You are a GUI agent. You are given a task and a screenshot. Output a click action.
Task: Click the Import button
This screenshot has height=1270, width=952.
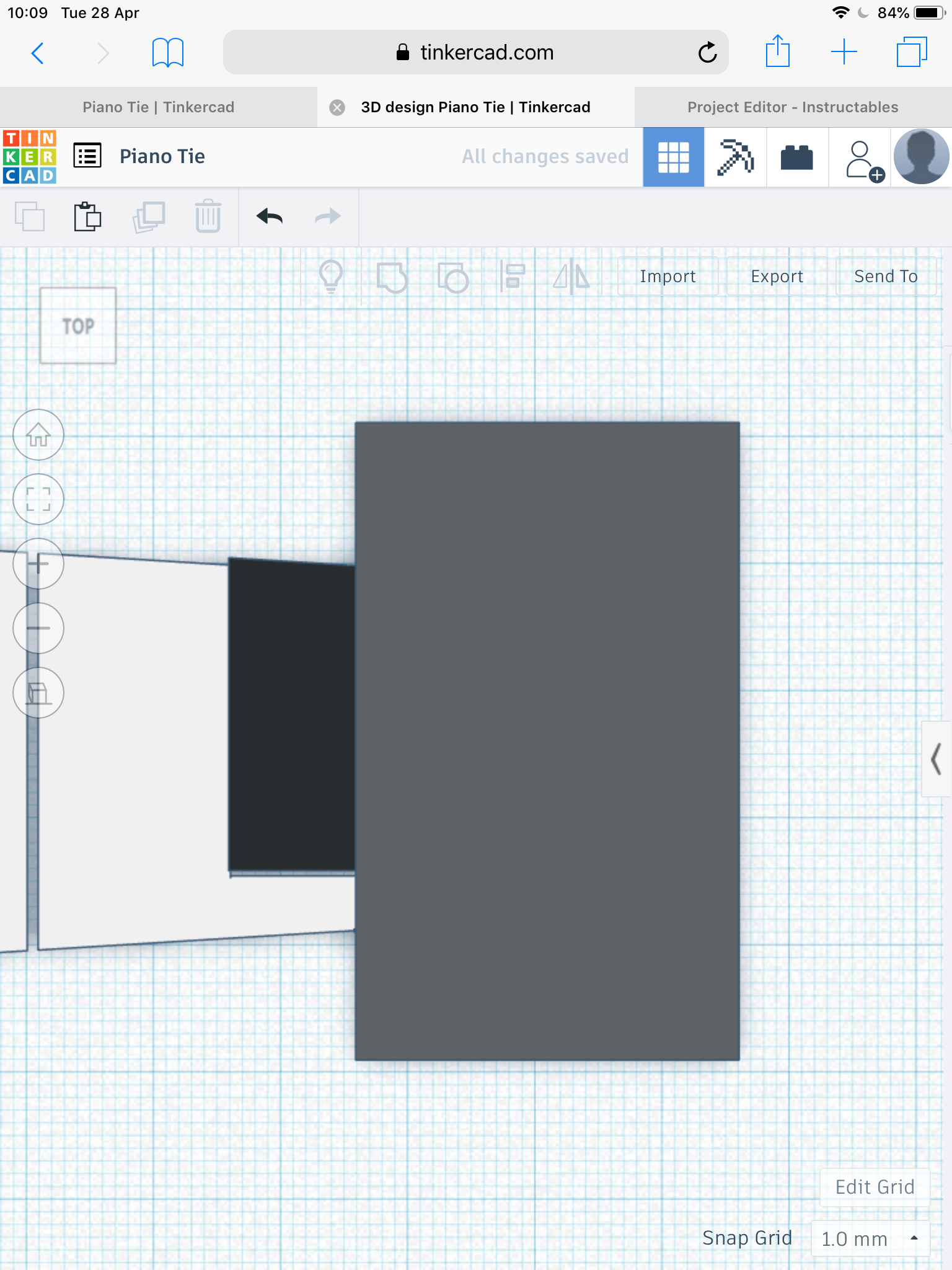tap(668, 277)
